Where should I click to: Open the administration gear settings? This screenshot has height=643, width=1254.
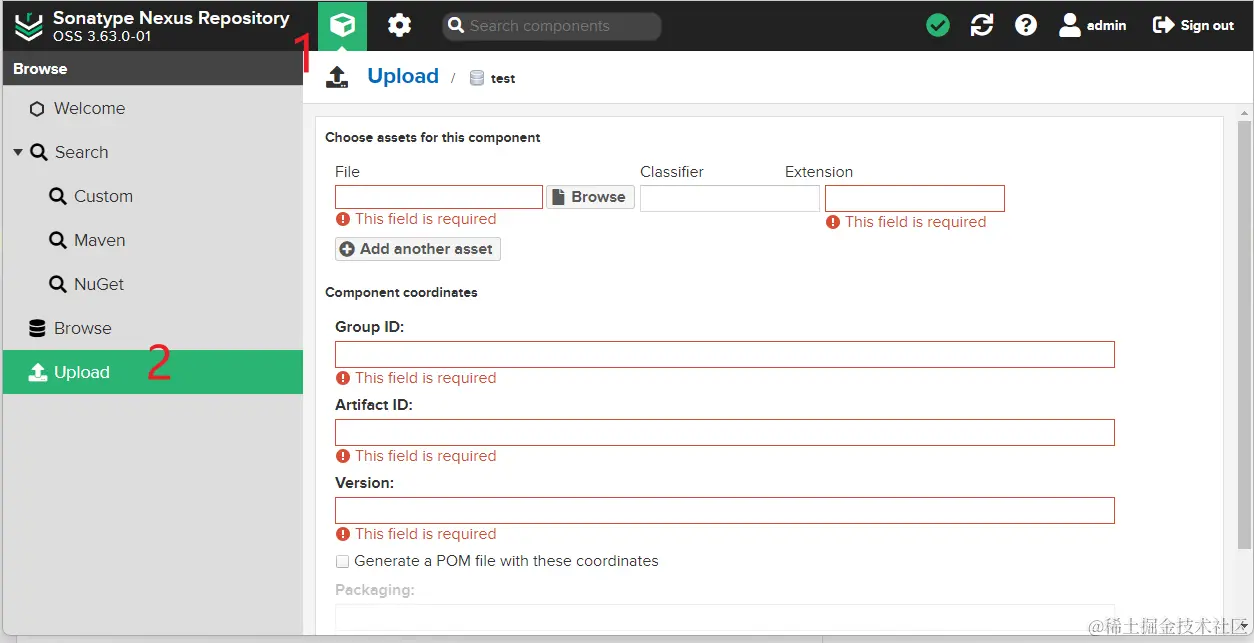[x=399, y=25]
